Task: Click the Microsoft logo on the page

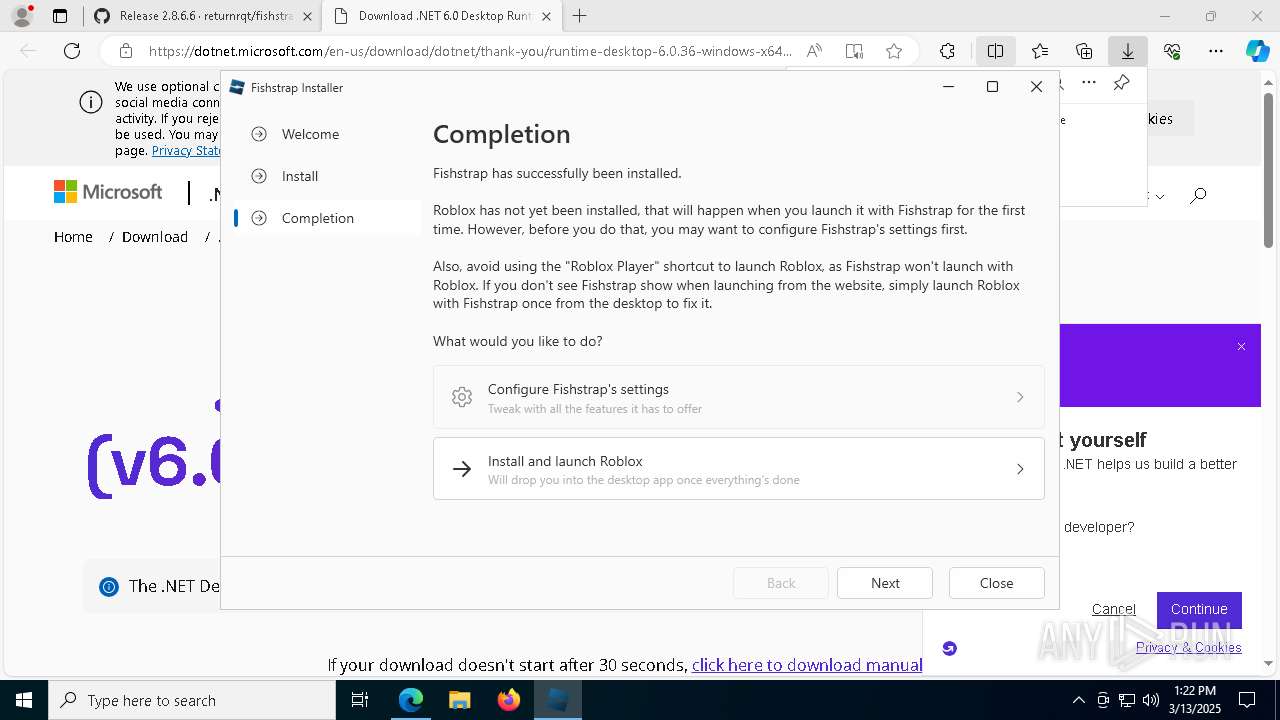Action: click(108, 192)
